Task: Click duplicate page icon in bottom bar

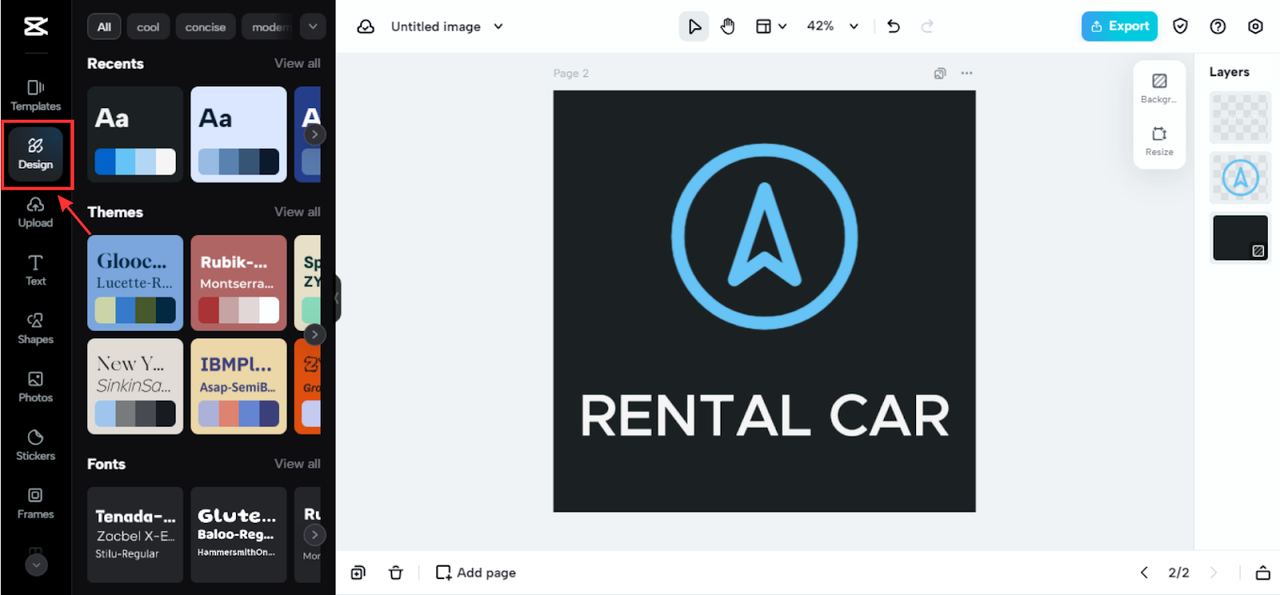Action: 358,573
